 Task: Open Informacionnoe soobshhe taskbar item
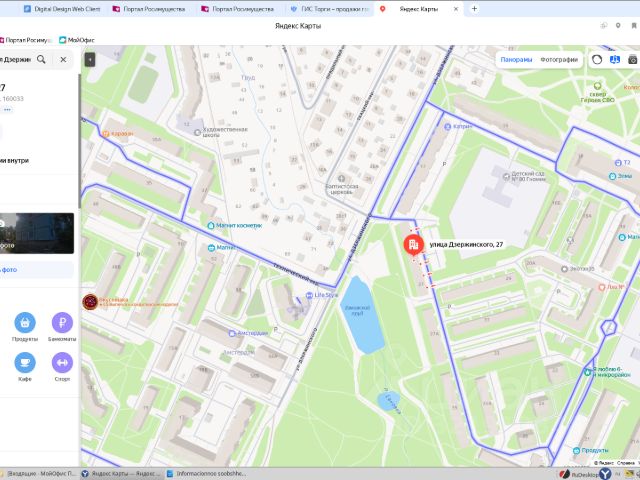coord(207,473)
